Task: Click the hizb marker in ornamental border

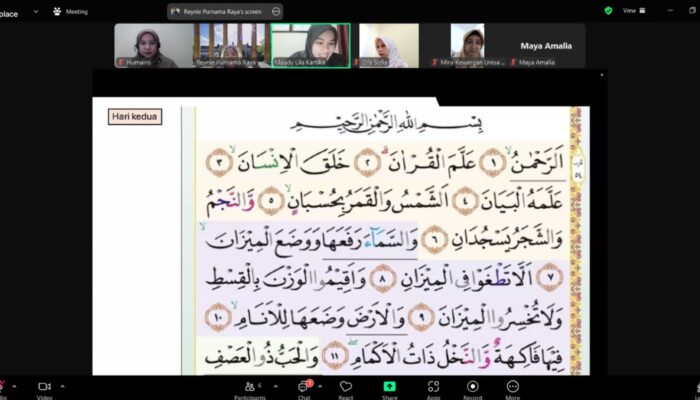Action: point(577,170)
